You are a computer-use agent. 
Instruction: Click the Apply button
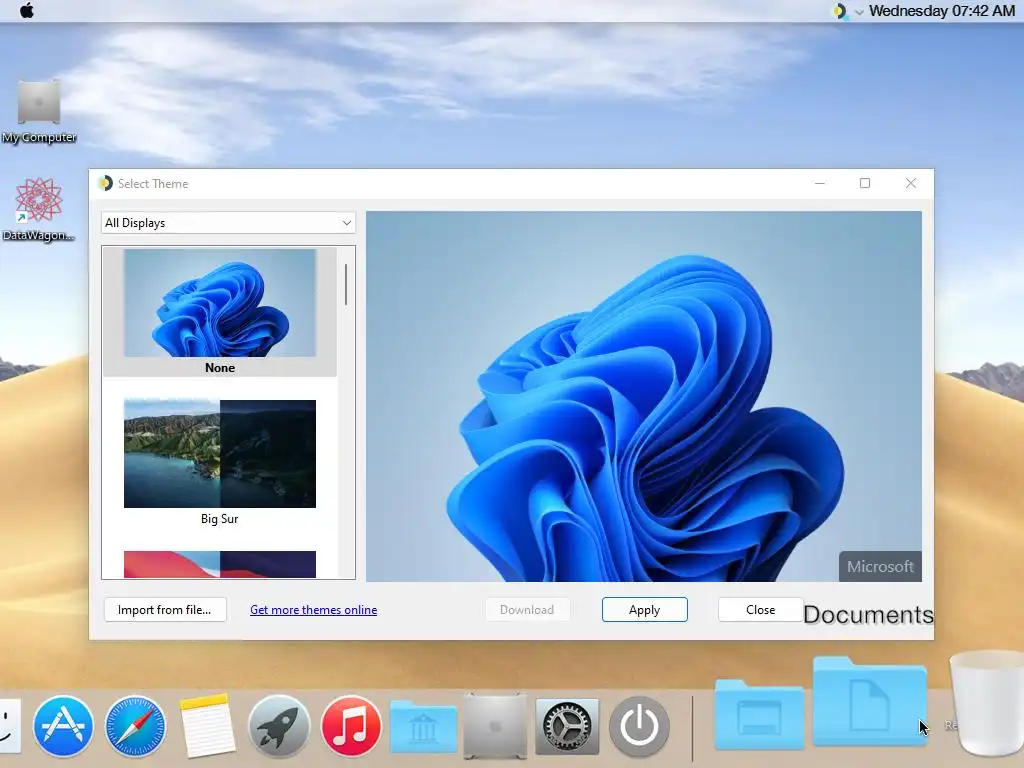[645, 609]
